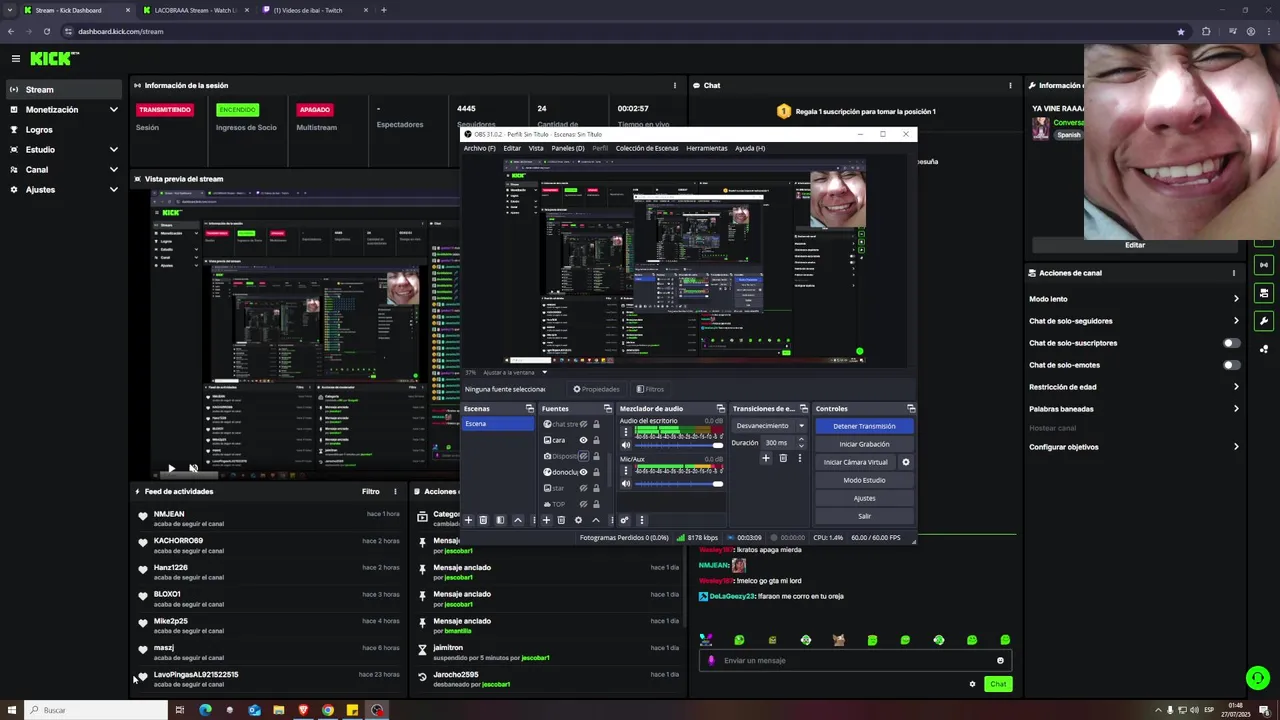Open Desvanecimiento transition dropdown
This screenshot has height=720, width=1280.
(x=770, y=426)
